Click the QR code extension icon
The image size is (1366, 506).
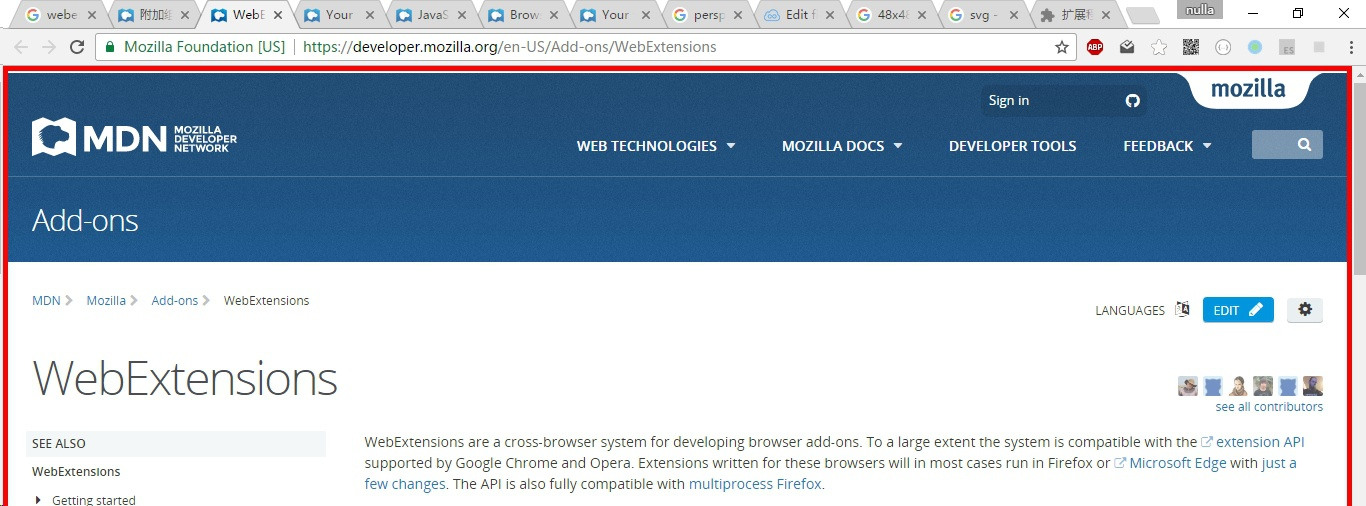tap(1191, 47)
